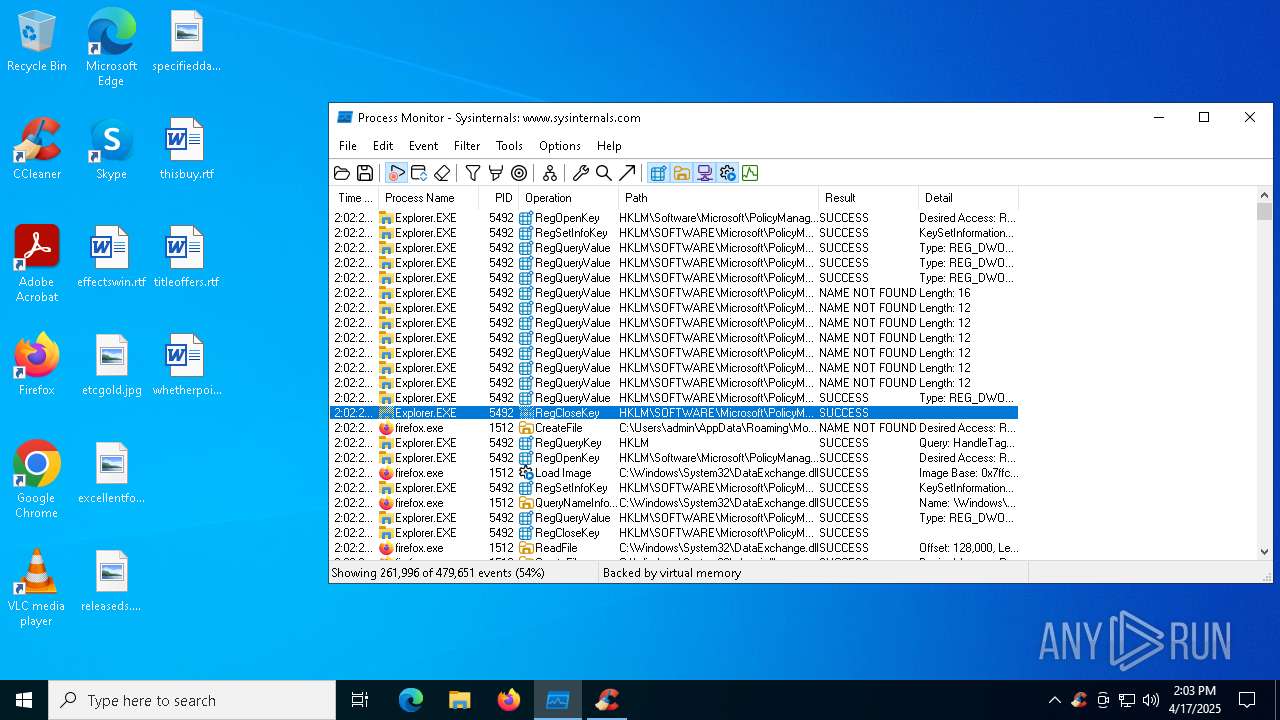Open the Tools menu
Image resolution: width=1280 pixels, height=720 pixels.
click(x=509, y=146)
